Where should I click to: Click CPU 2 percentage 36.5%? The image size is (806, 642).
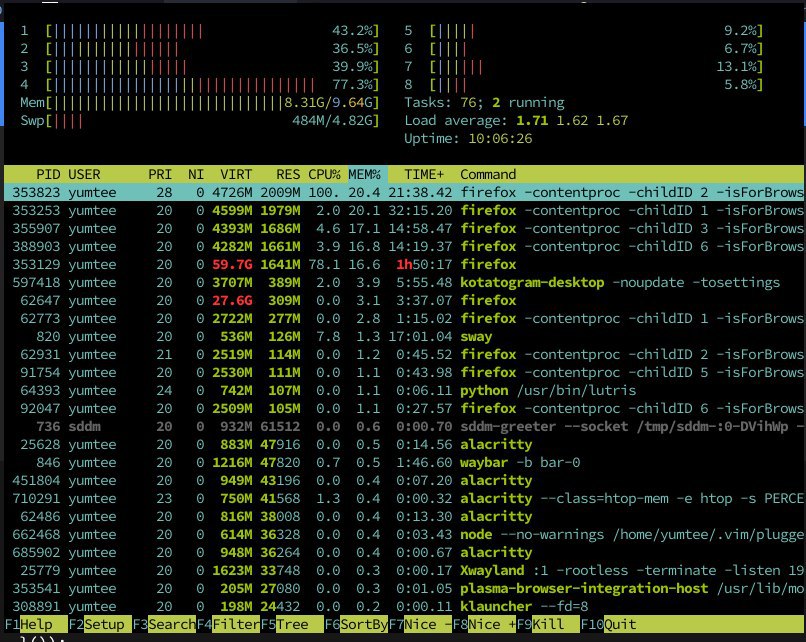coord(352,49)
